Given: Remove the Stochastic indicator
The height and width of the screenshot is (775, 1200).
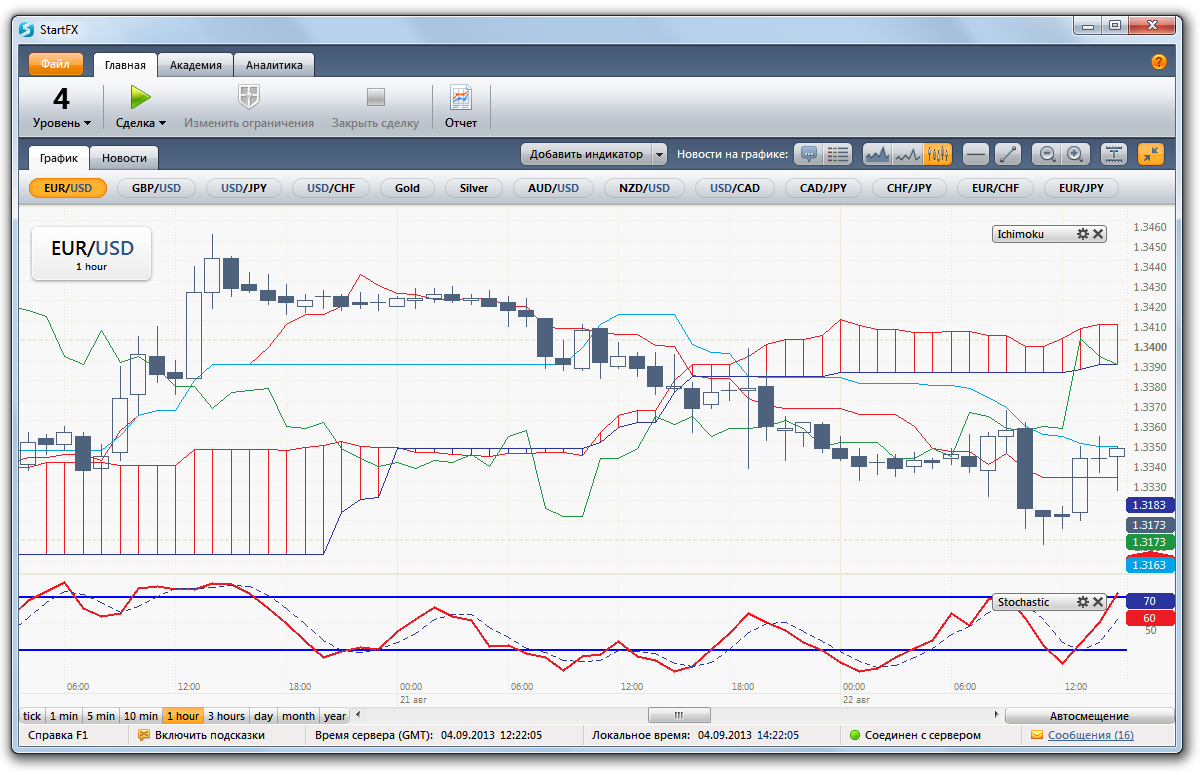Looking at the screenshot, I should (1098, 602).
